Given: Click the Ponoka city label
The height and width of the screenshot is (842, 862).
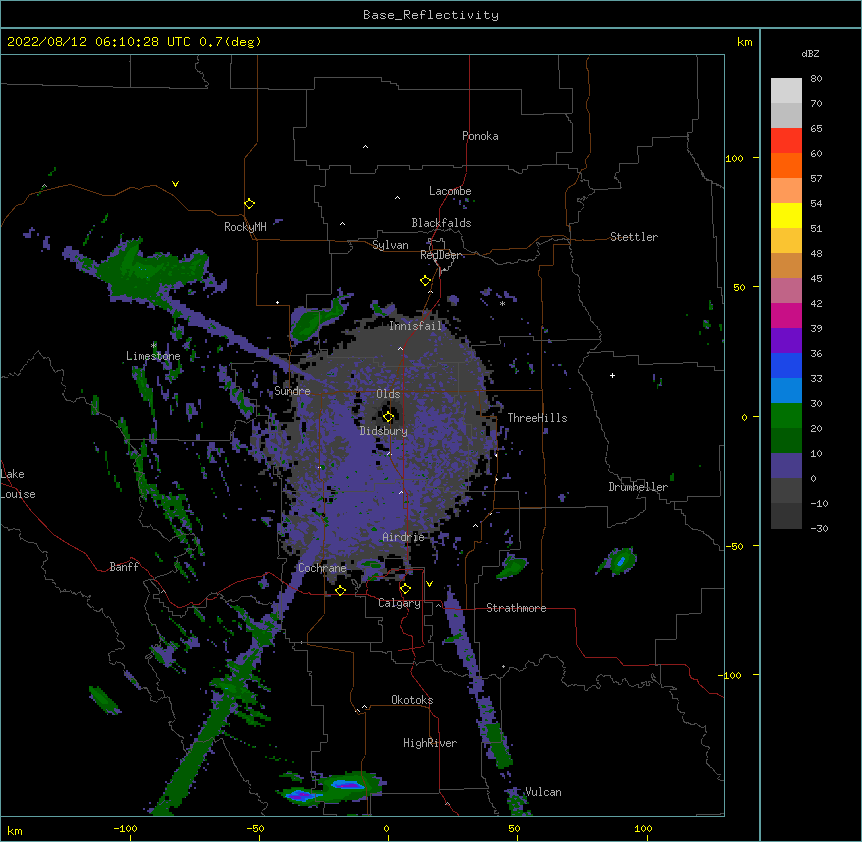Looking at the screenshot, I should point(480,136).
